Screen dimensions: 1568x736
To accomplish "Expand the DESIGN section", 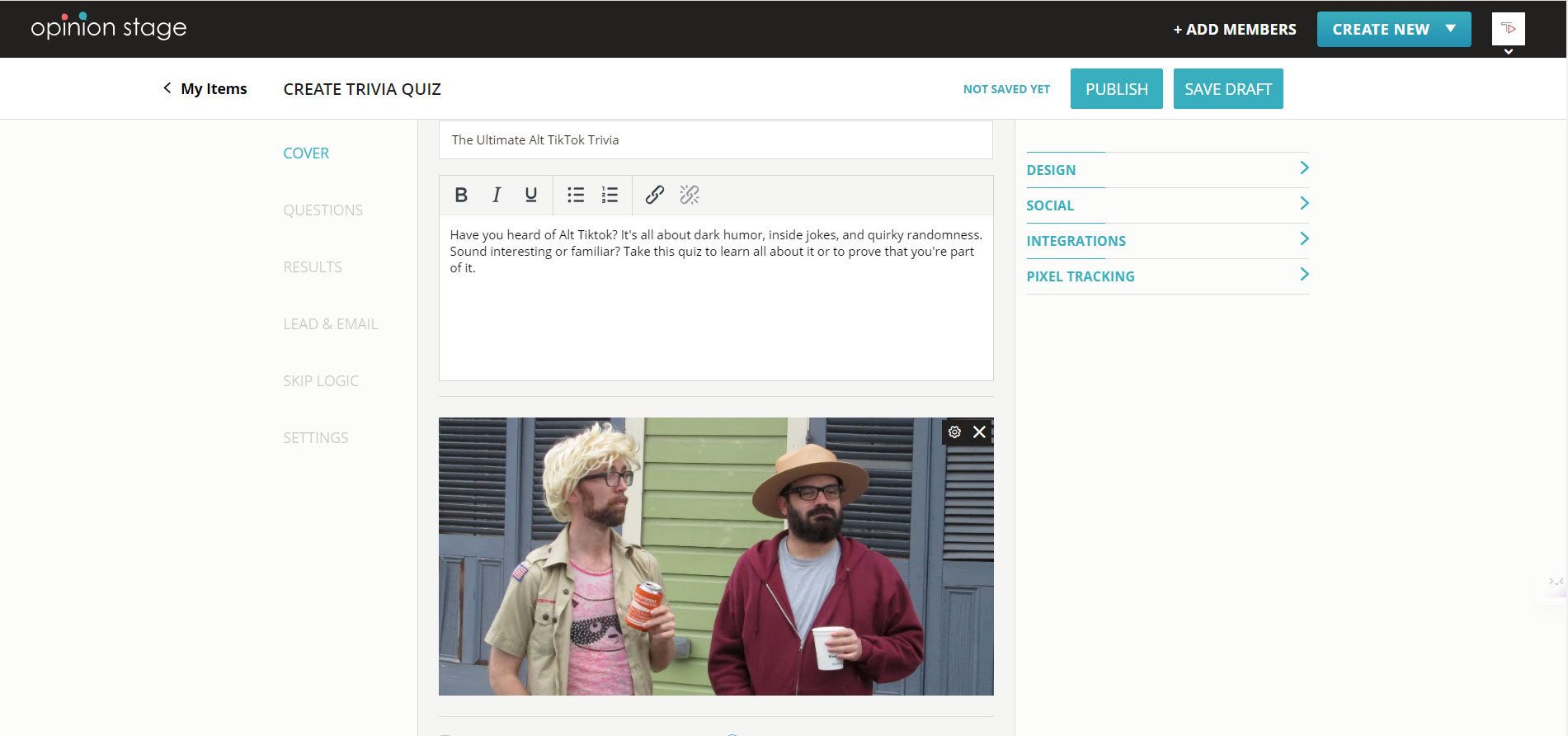I will pyautogui.click(x=1167, y=170).
